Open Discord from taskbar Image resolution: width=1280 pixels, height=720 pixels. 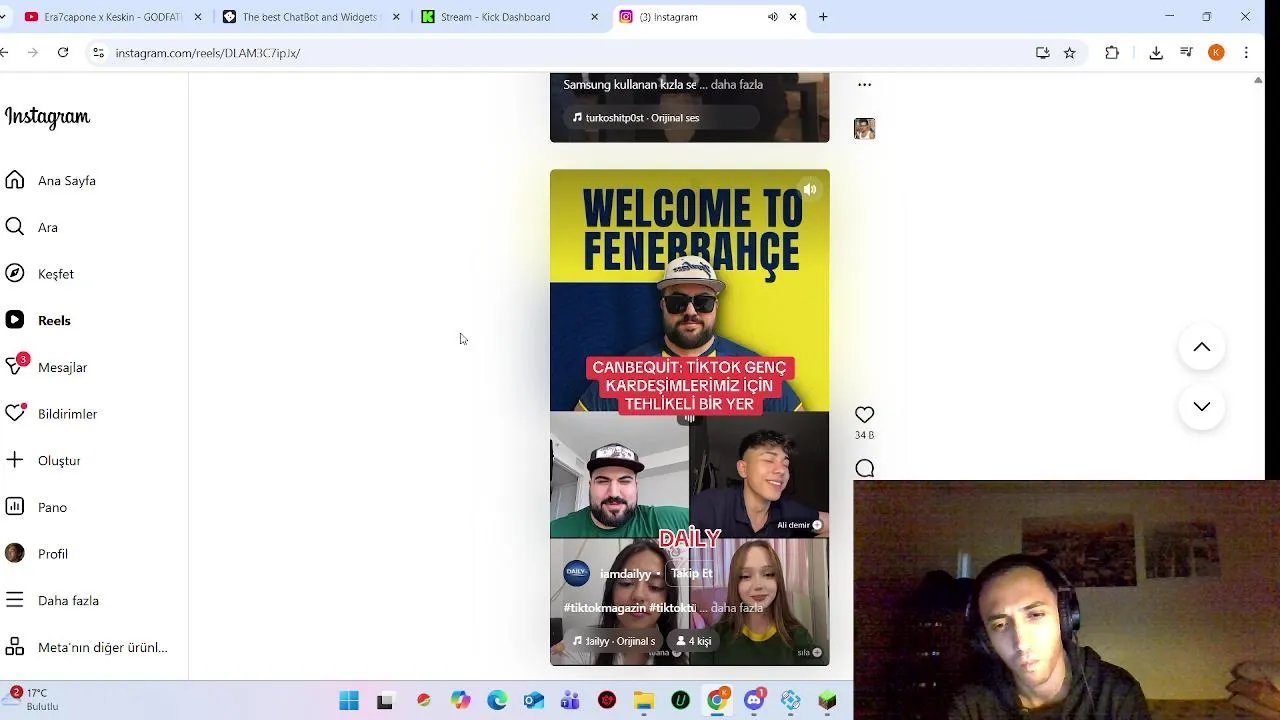(754, 701)
